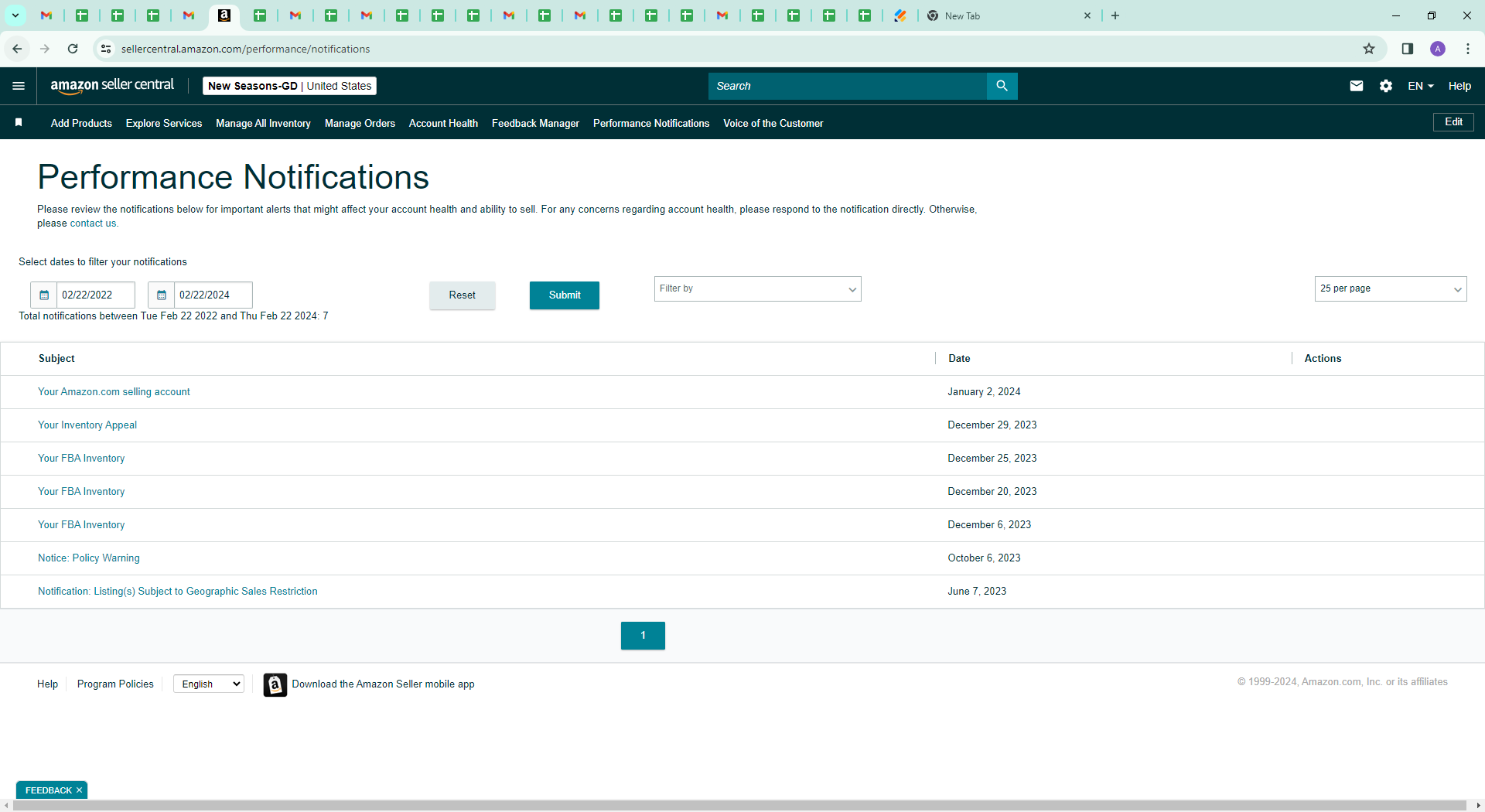Go forward with browser forward arrow
This screenshot has width=1485, height=812.
(x=45, y=49)
